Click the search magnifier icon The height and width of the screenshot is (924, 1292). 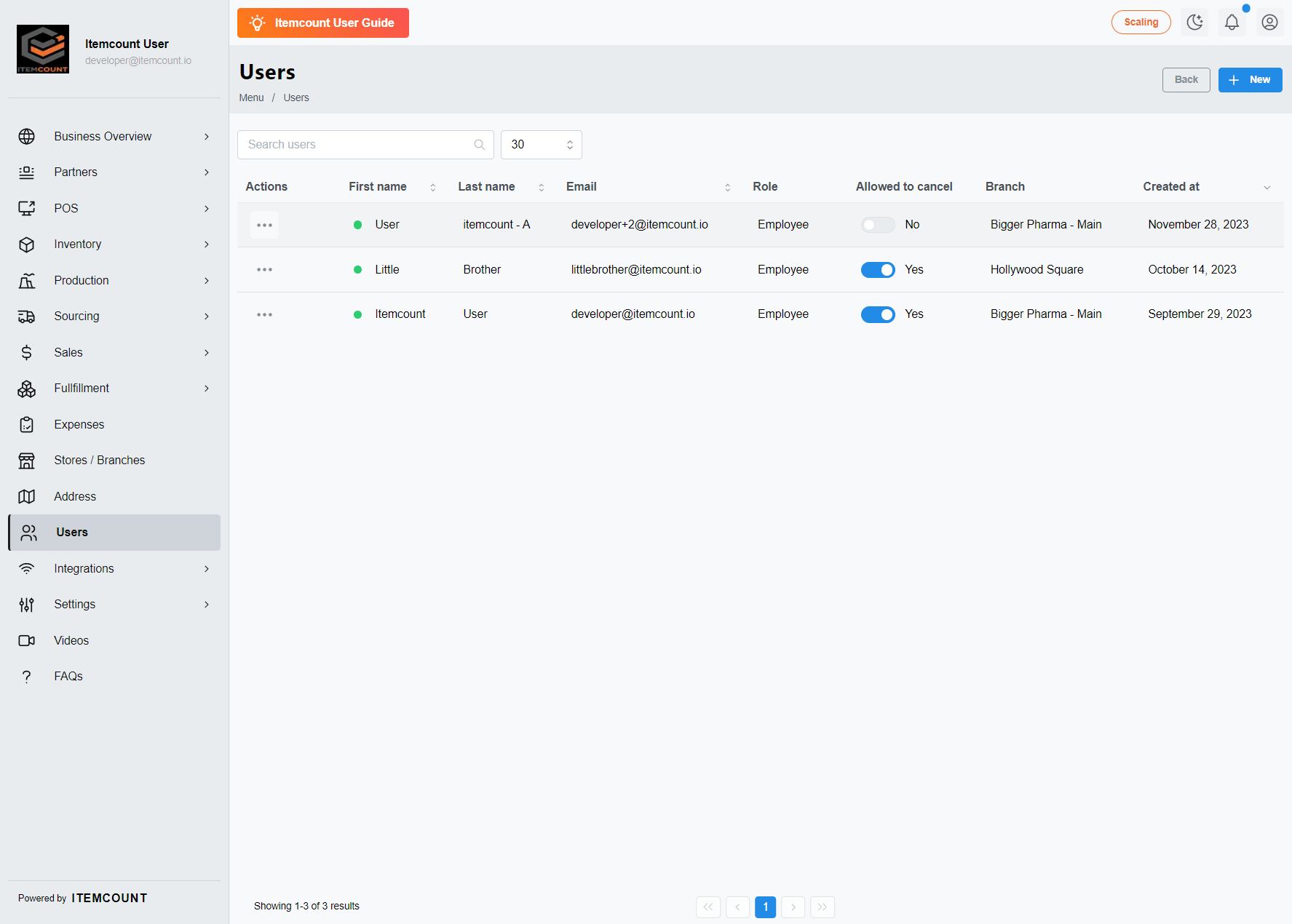tap(480, 145)
